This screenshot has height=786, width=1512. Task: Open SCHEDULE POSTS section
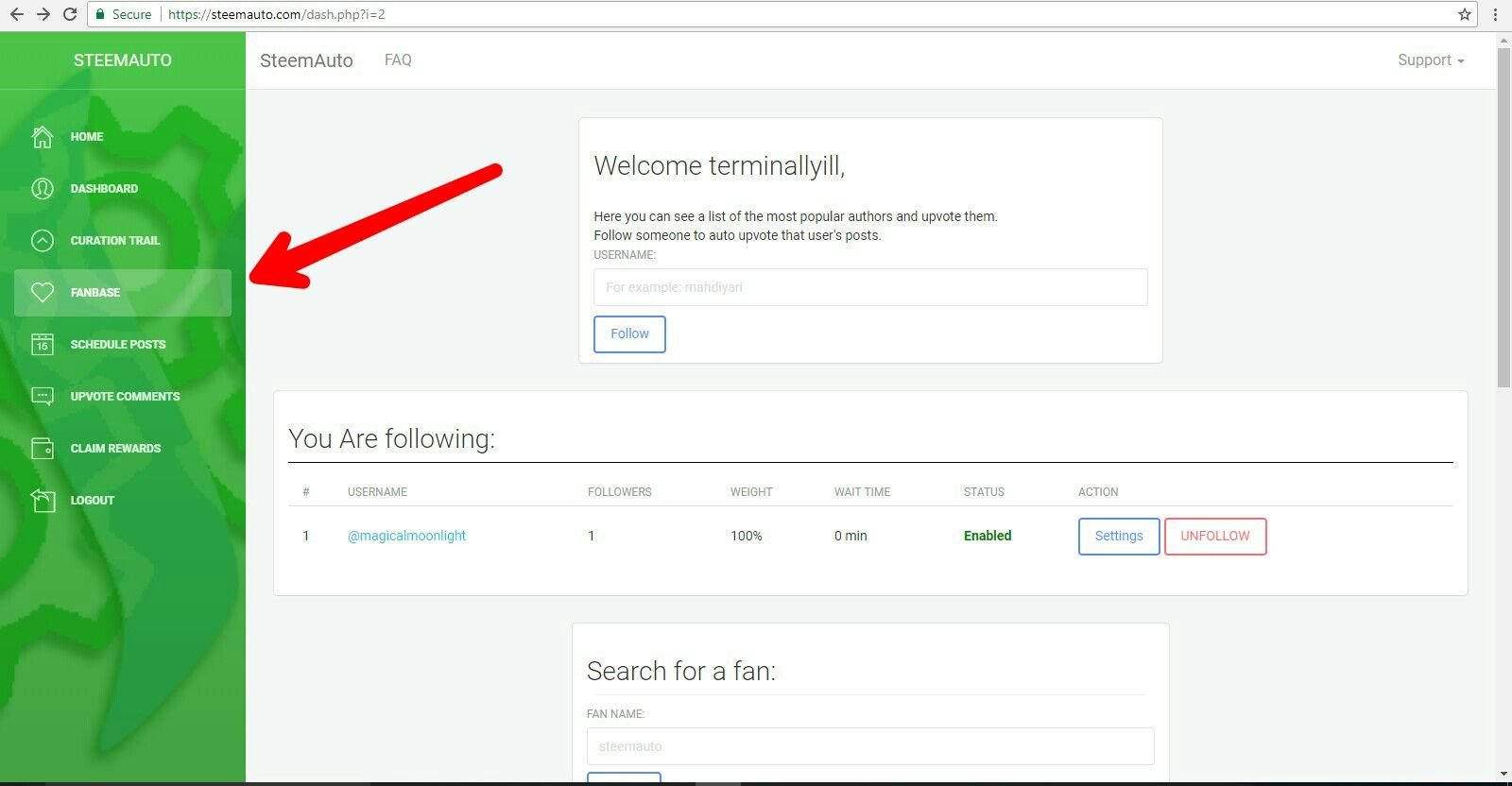click(x=123, y=345)
